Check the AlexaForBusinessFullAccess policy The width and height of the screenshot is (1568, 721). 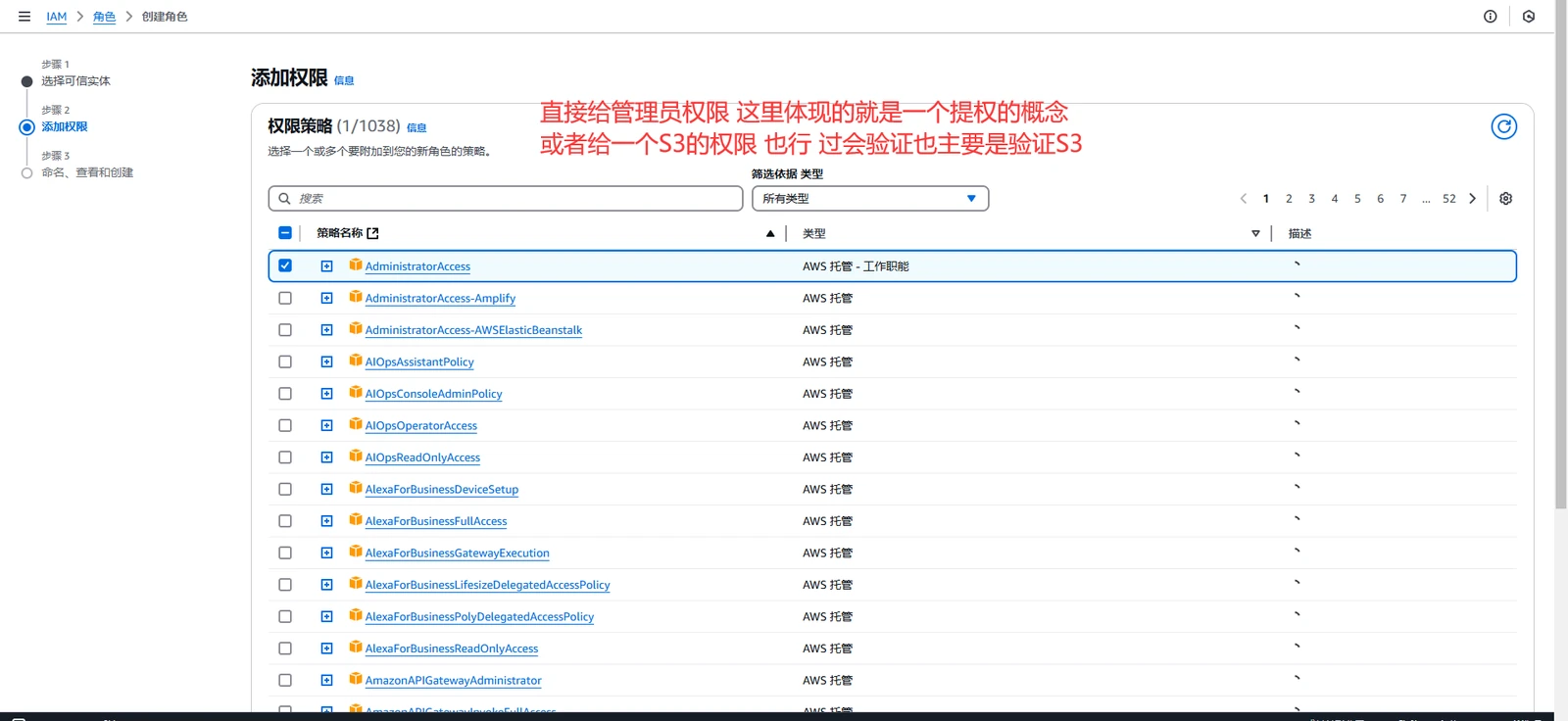(285, 521)
